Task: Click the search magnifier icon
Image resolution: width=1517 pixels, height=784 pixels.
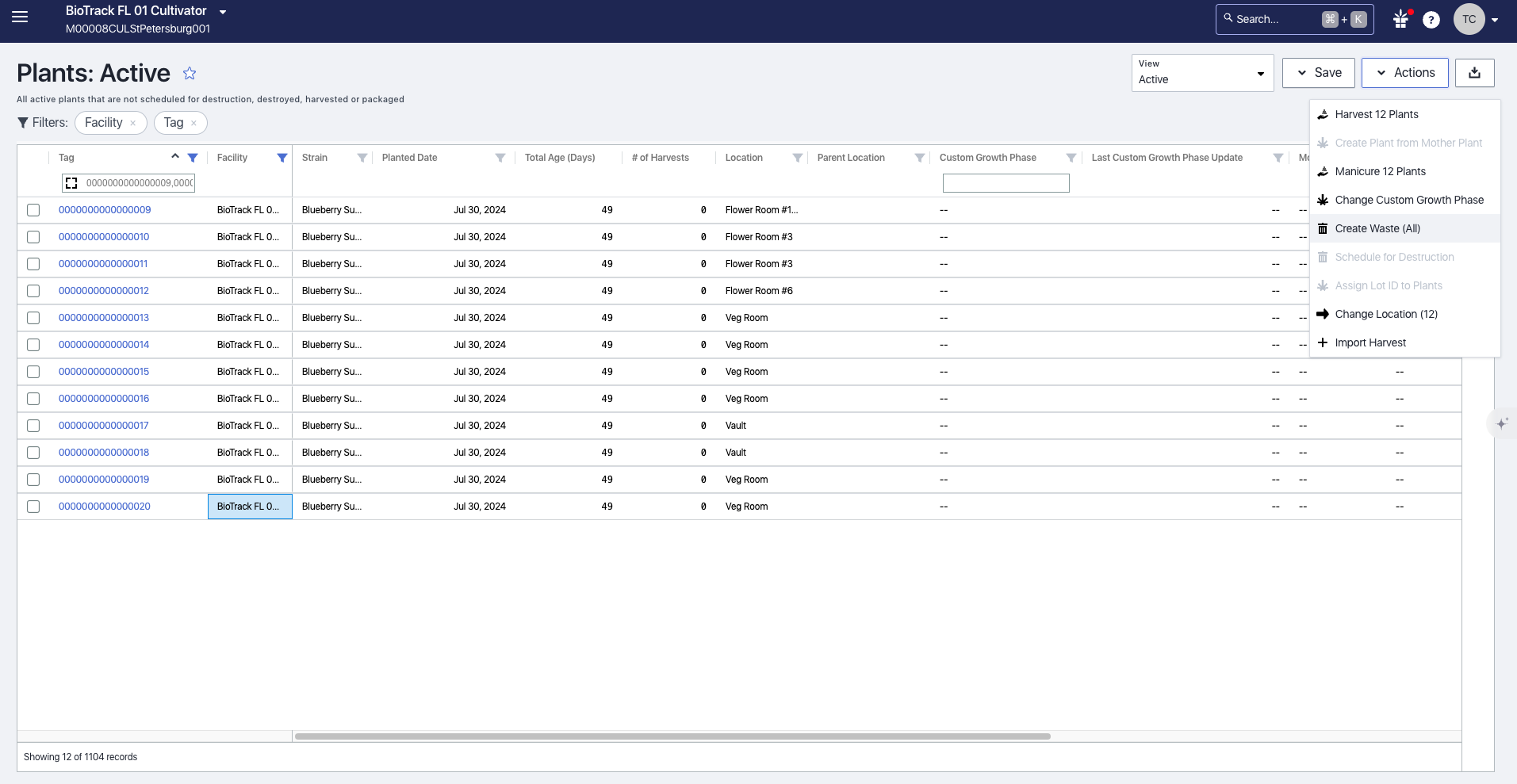Action: point(1228,17)
